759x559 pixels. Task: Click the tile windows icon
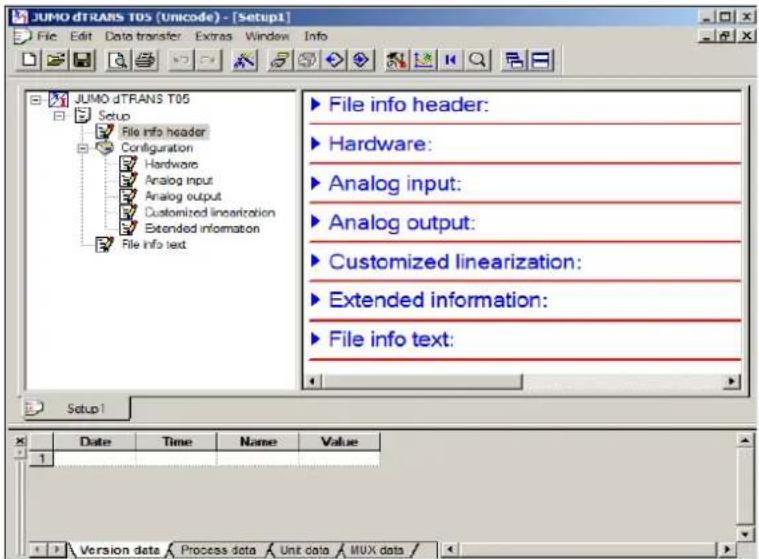[541, 60]
